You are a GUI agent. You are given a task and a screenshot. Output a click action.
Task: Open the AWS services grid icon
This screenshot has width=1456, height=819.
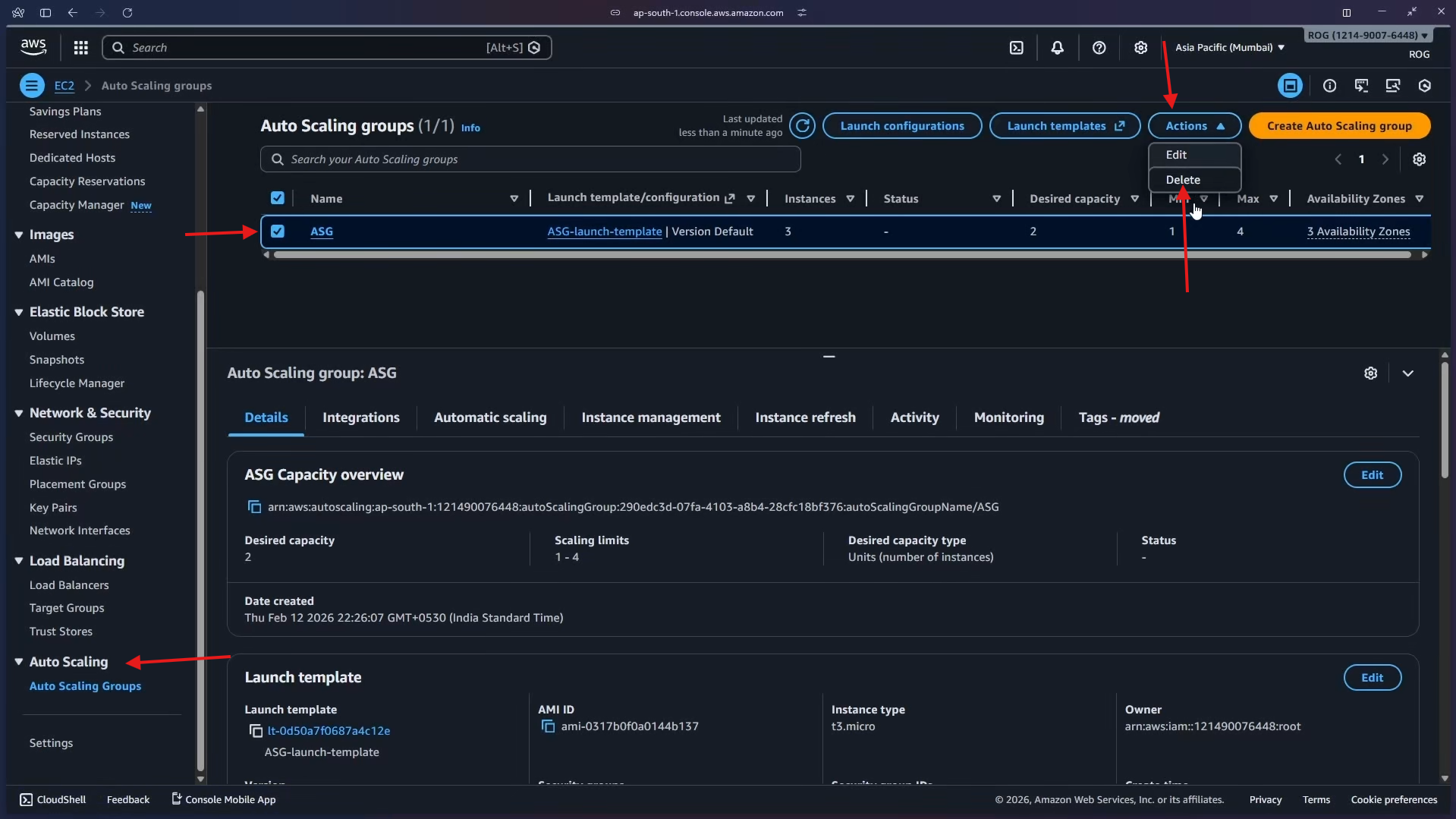point(80,47)
